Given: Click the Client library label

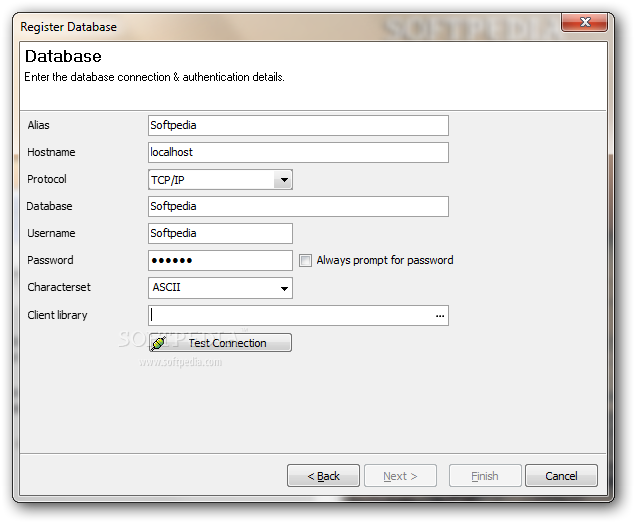Looking at the screenshot, I should pos(57,315).
